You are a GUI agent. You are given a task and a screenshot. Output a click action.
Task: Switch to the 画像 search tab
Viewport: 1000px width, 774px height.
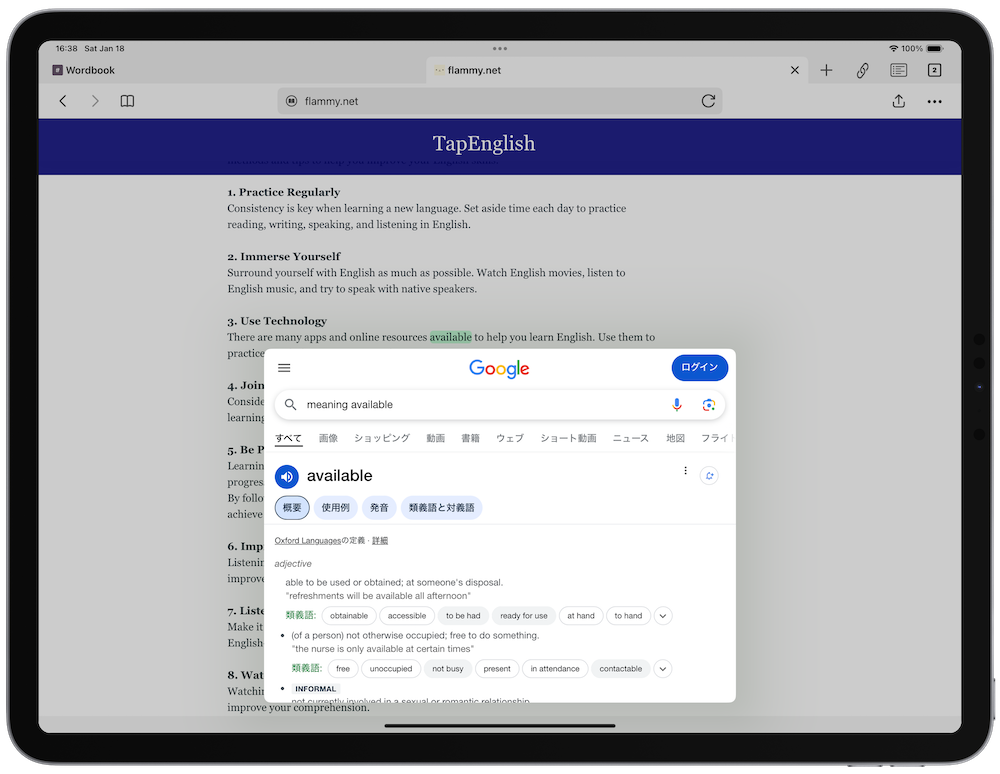328,438
